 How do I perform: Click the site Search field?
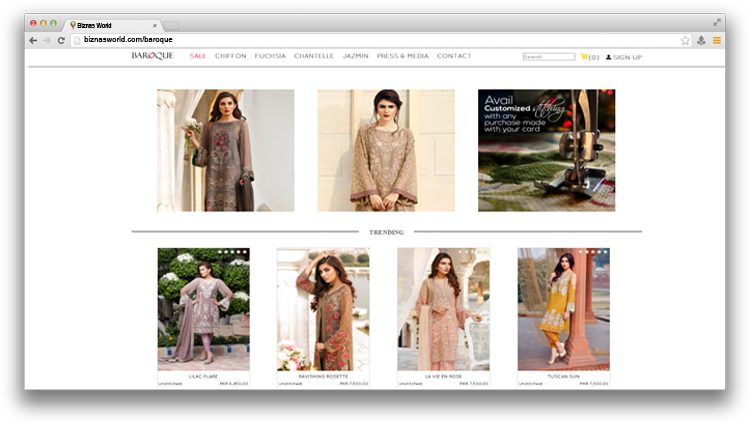point(549,57)
